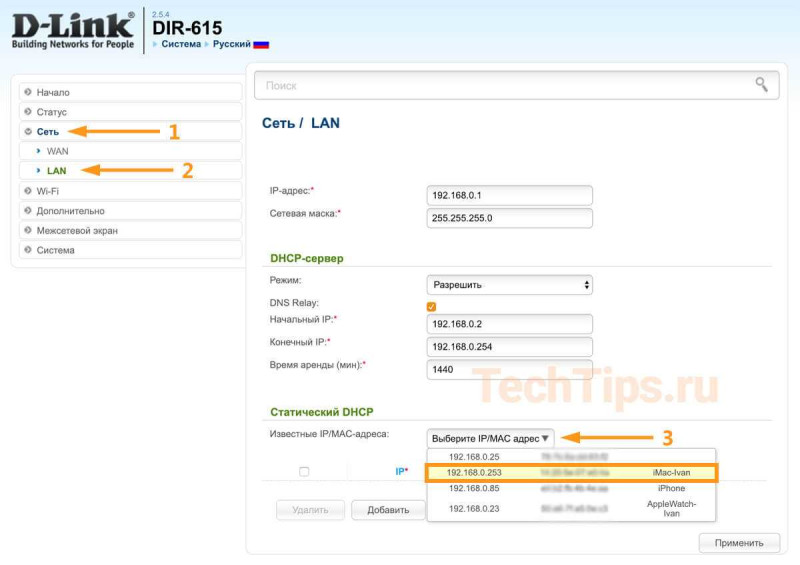Disable the DNS Relay checkbox
This screenshot has height=565, width=800.
431,306
